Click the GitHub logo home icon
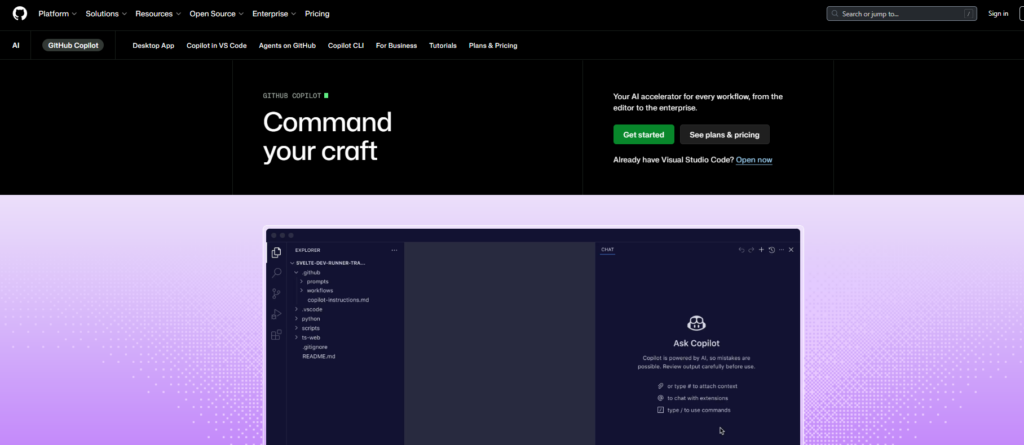The width and height of the screenshot is (1024, 445). point(20,13)
